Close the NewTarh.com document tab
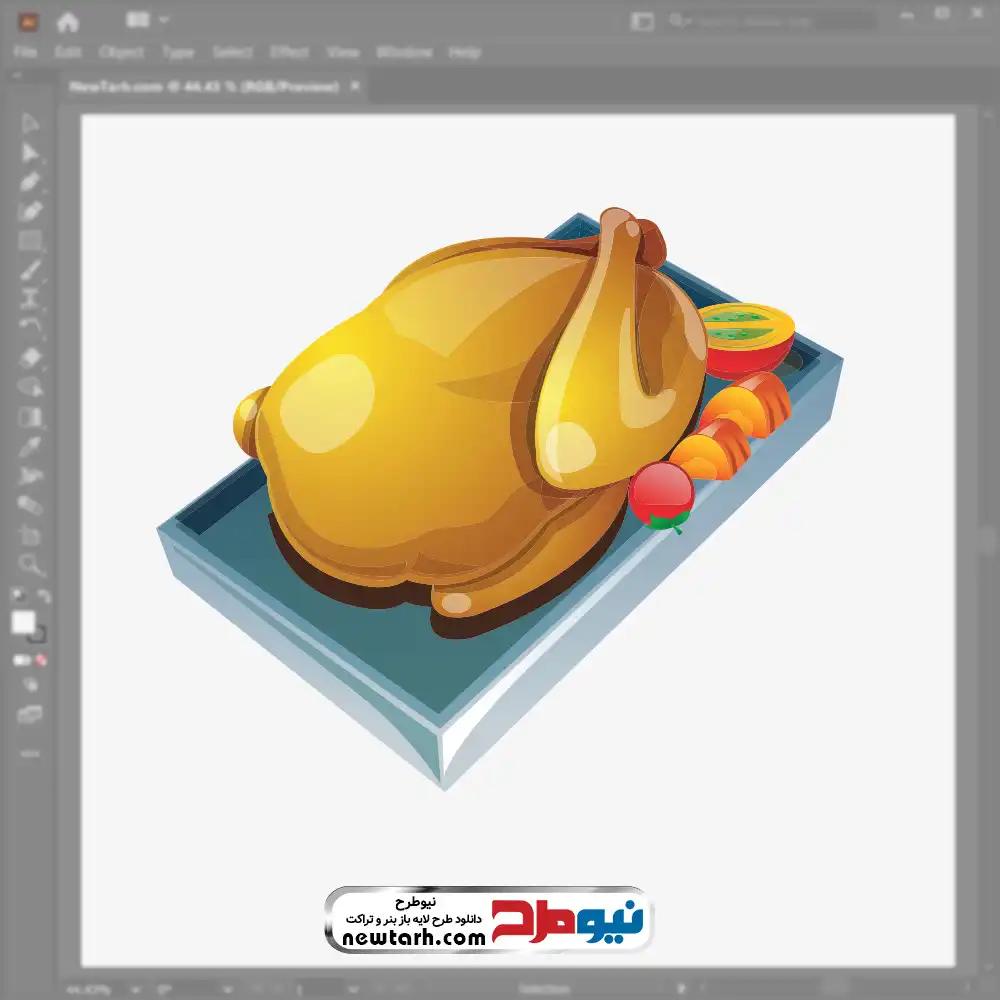The width and height of the screenshot is (1000, 1000). [356, 85]
